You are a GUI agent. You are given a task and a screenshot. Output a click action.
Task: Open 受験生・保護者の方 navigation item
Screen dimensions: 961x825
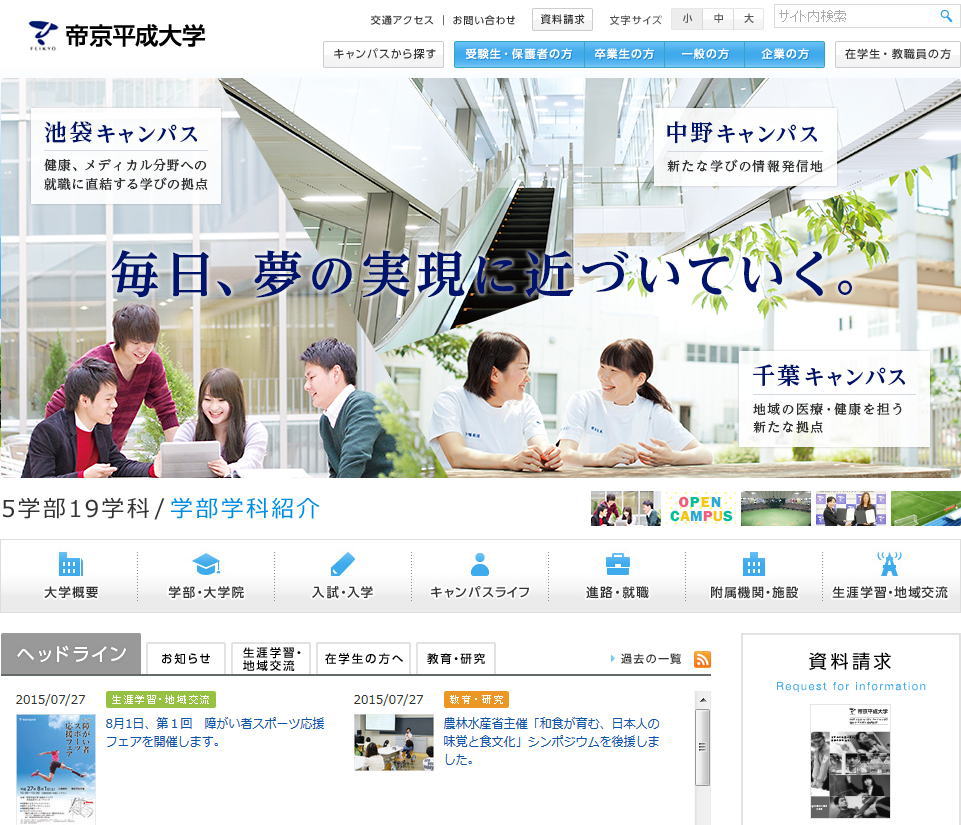click(x=519, y=55)
